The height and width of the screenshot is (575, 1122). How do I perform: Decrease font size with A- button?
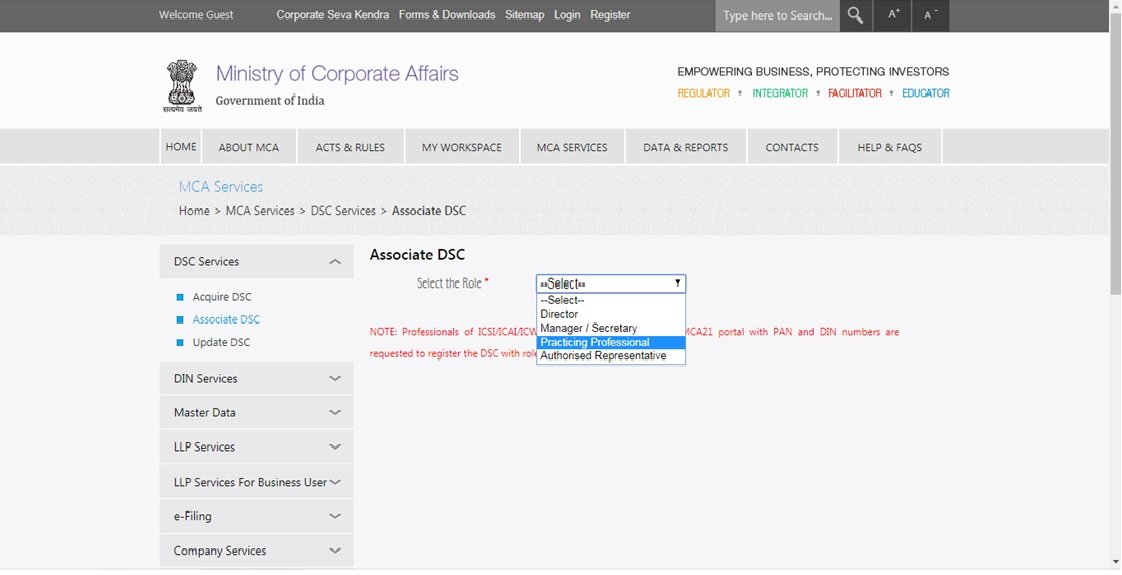[x=931, y=15]
